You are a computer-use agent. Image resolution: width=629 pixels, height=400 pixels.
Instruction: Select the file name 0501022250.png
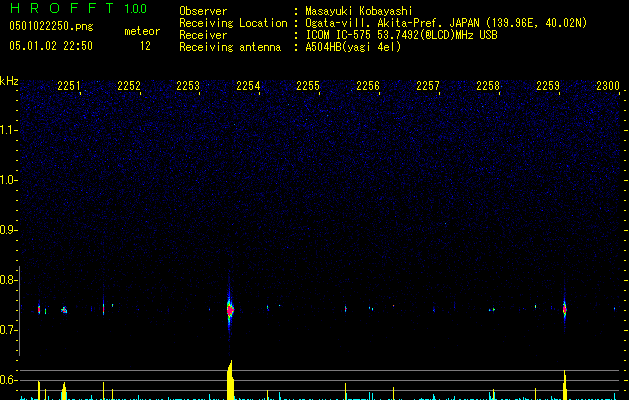51,26
